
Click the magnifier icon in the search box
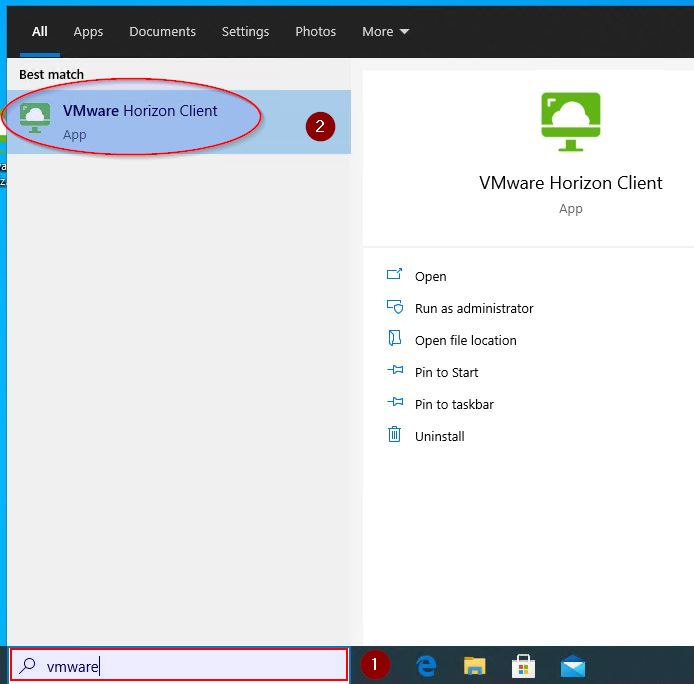coord(29,666)
